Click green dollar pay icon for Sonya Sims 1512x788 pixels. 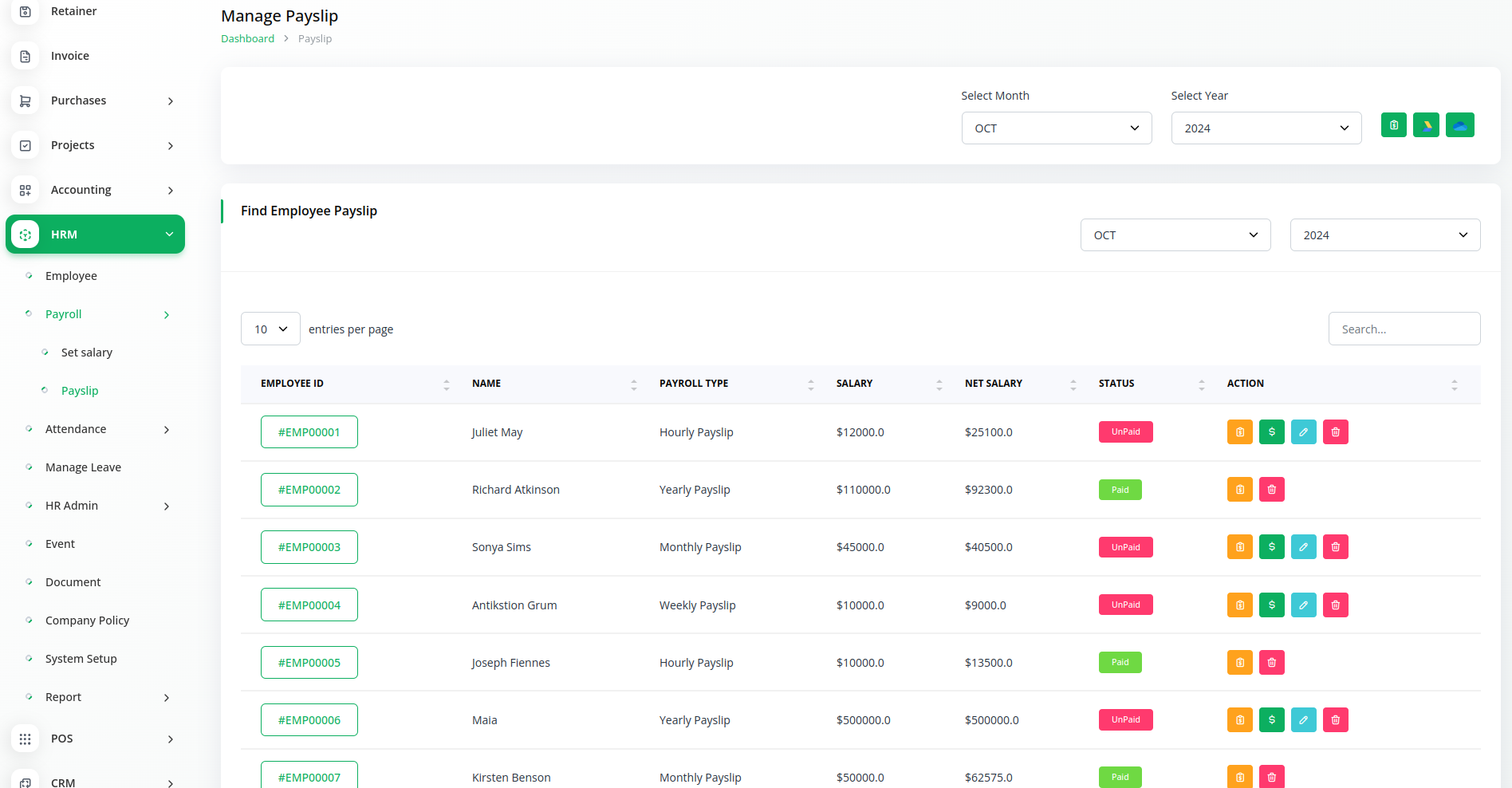(x=1271, y=547)
